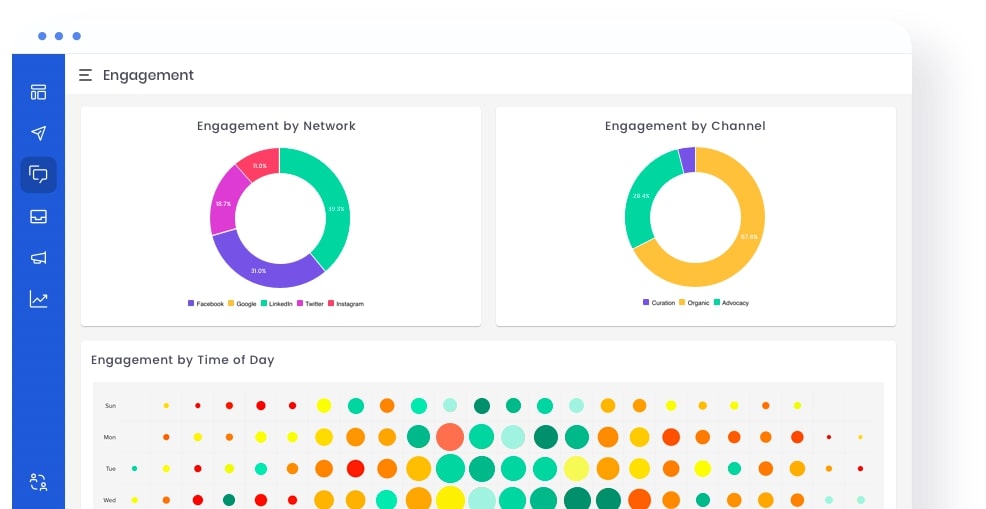Viewport: 986px width, 509px height.
Task: Click the purple 31.0% donut segment
Action: coord(259,269)
